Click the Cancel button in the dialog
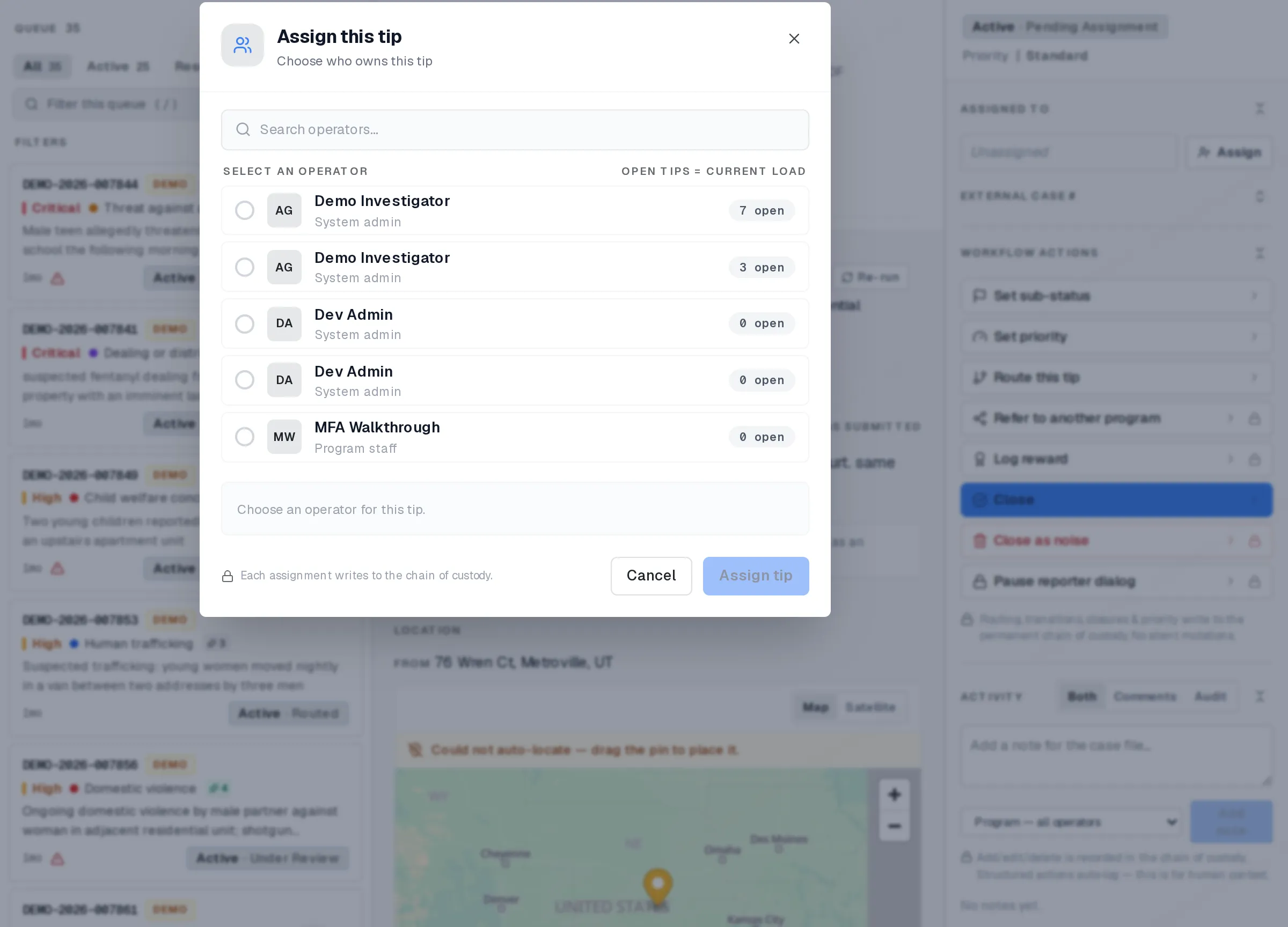 tap(651, 576)
